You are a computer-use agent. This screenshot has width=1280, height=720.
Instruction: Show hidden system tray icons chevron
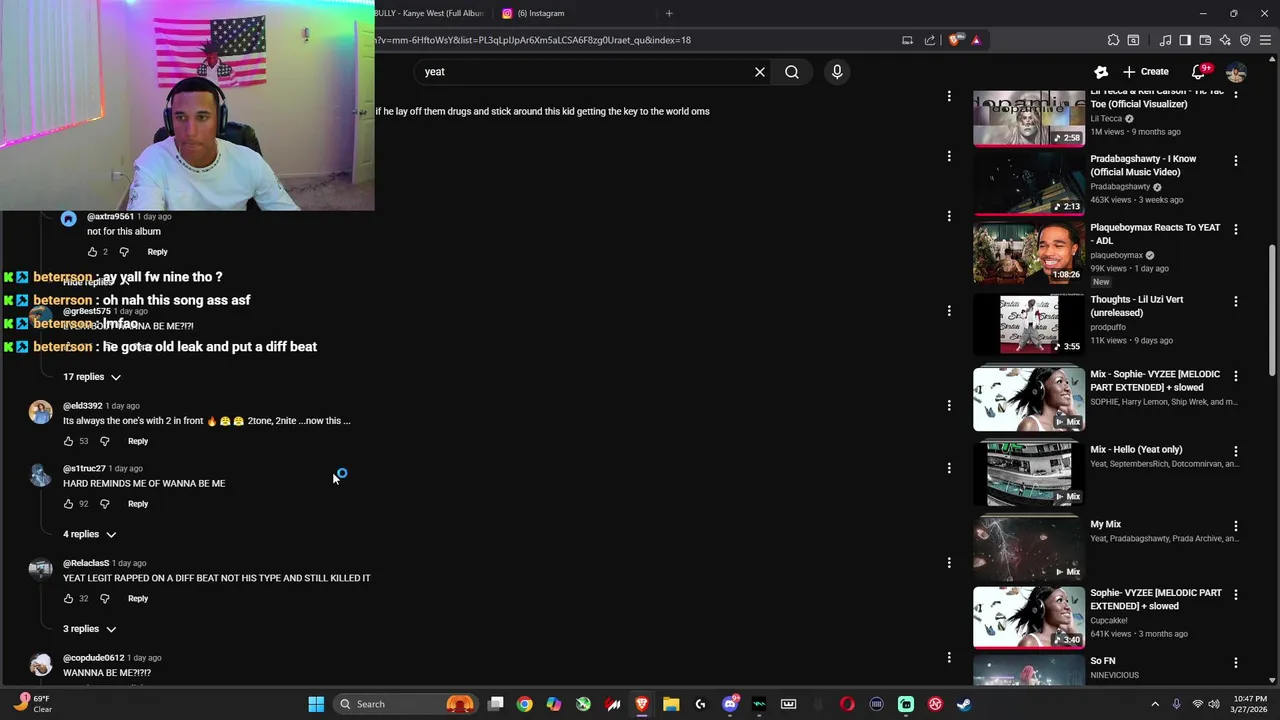pyautogui.click(x=1155, y=704)
